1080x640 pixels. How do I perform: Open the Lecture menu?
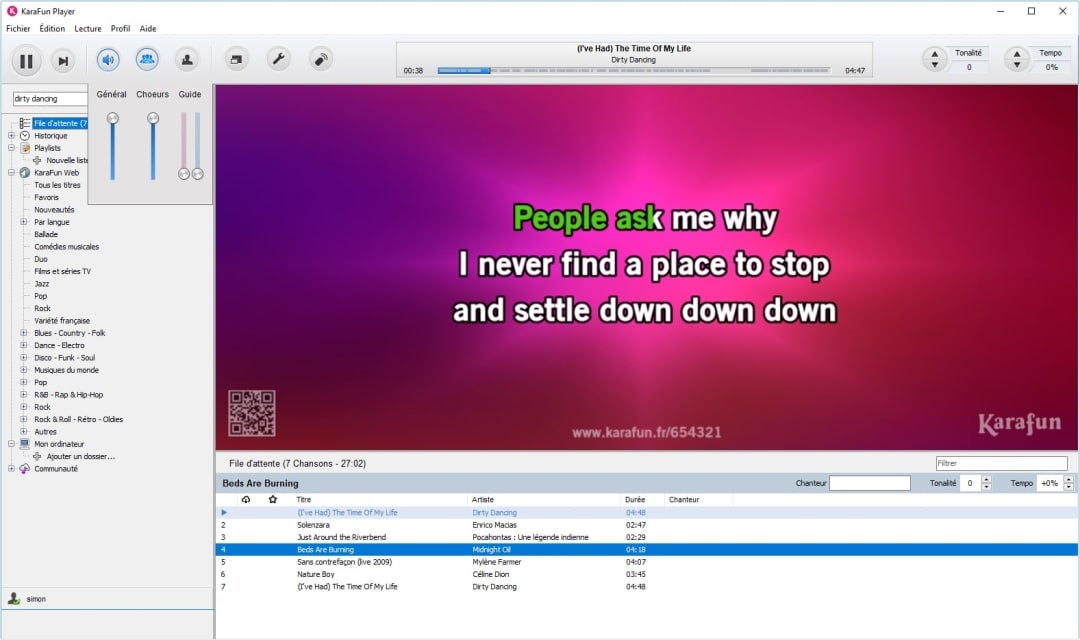88,29
